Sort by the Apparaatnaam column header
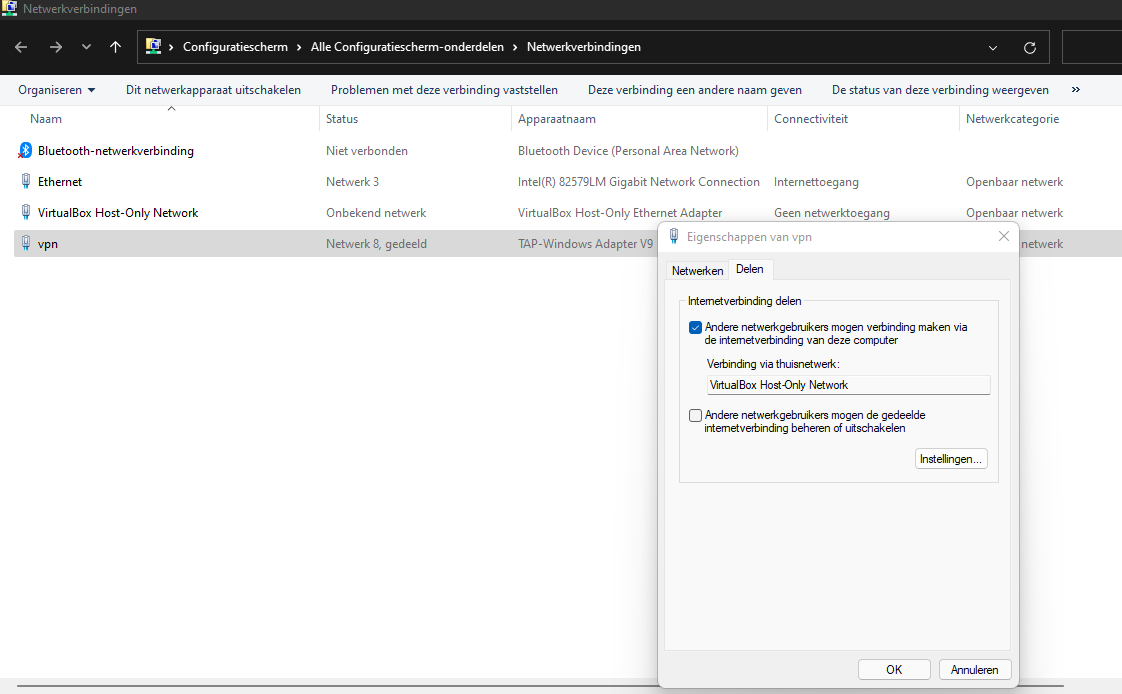 coord(557,119)
